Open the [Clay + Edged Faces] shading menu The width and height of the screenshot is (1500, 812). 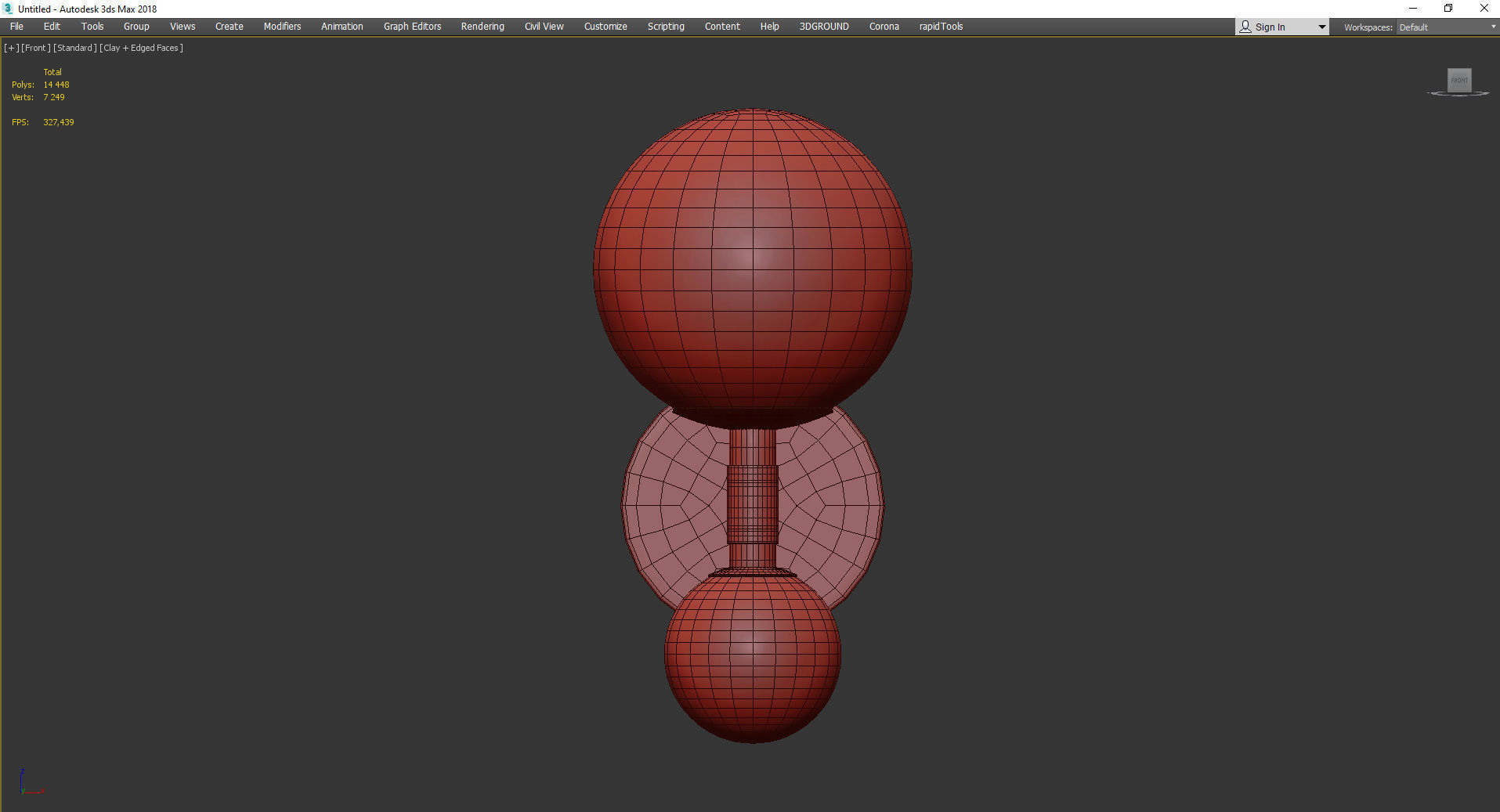point(142,48)
